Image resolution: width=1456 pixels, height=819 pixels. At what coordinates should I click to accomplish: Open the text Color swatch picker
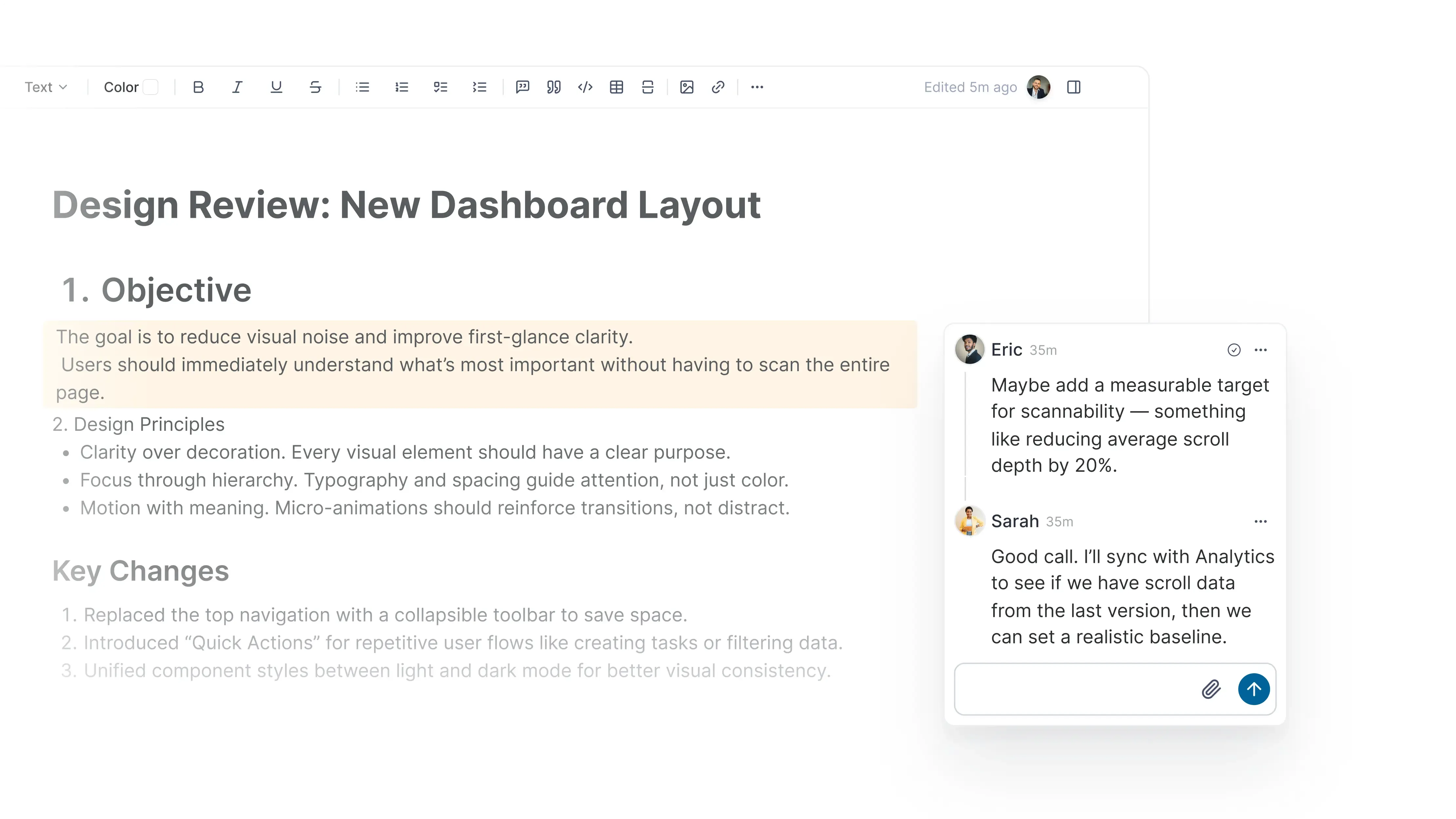[150, 87]
